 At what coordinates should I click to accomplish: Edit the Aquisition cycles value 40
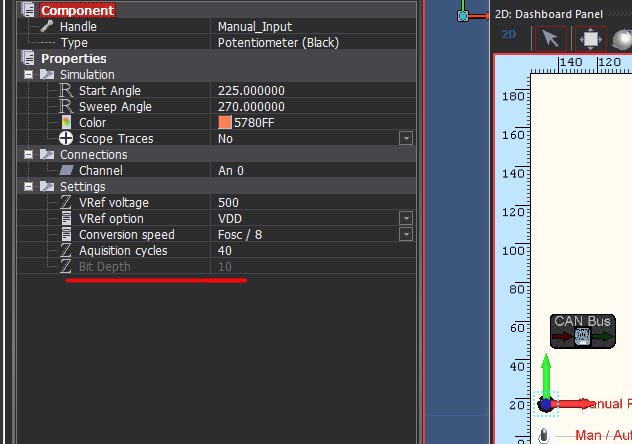click(225, 251)
